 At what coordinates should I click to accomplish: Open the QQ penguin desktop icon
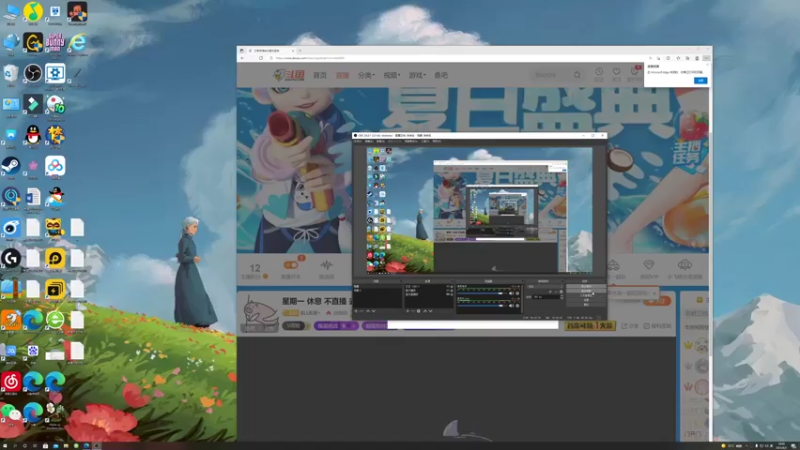click(x=33, y=135)
